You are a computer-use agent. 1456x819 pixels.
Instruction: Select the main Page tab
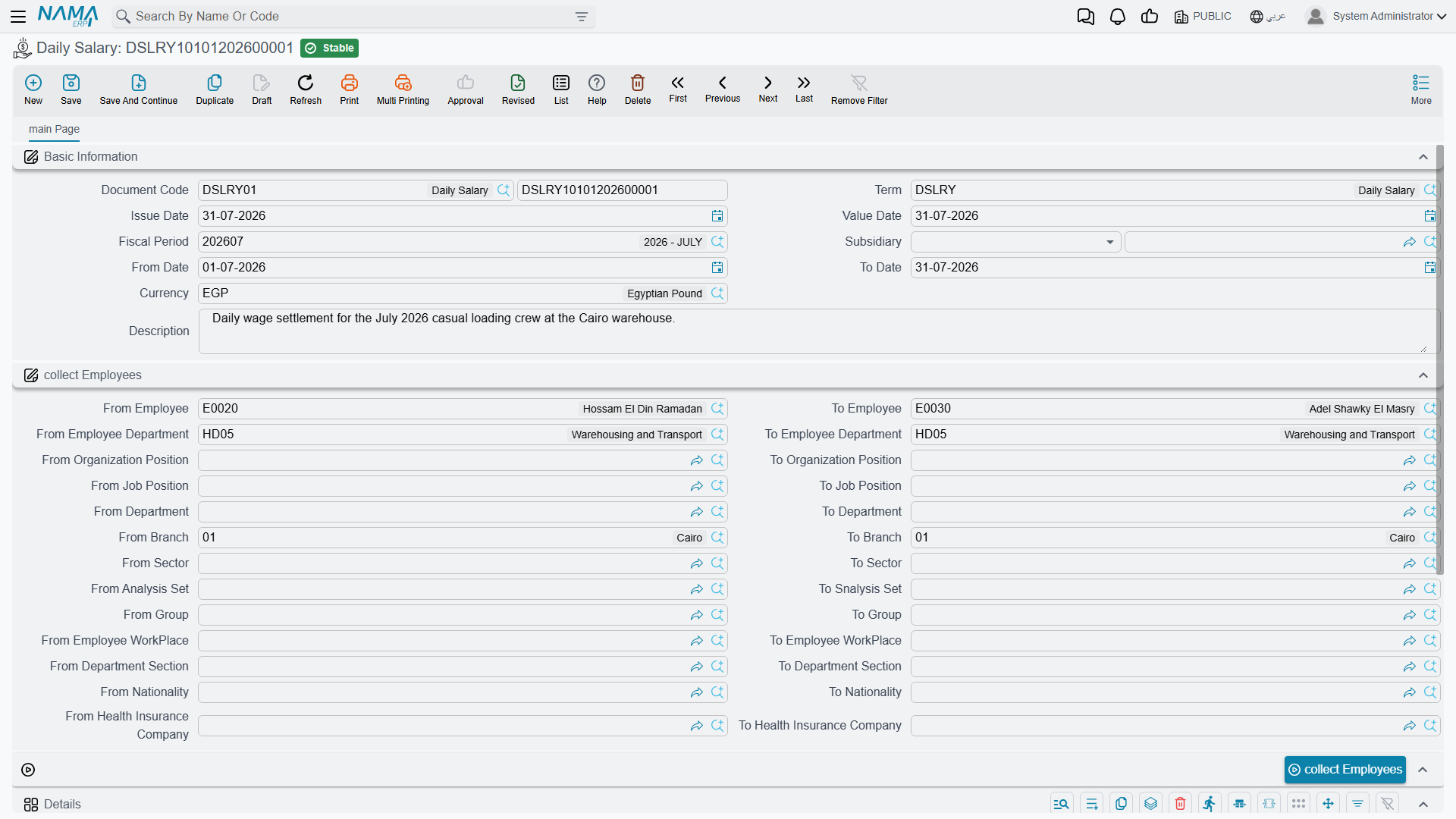pyautogui.click(x=54, y=129)
